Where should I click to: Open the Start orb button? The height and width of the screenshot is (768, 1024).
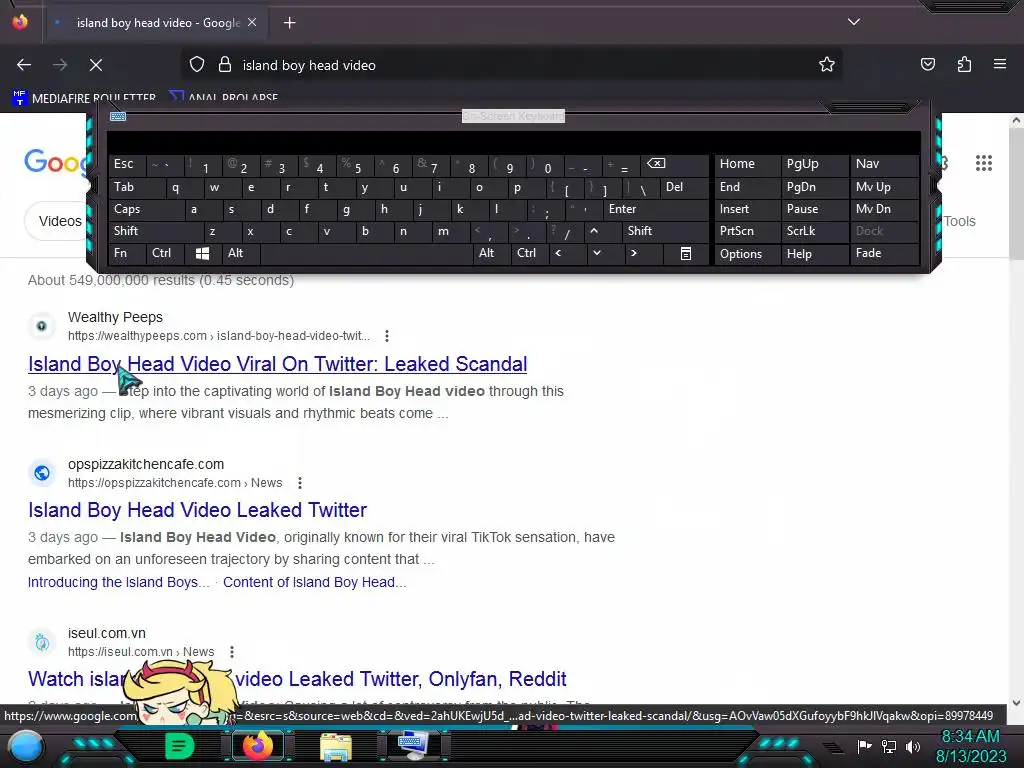coord(25,746)
